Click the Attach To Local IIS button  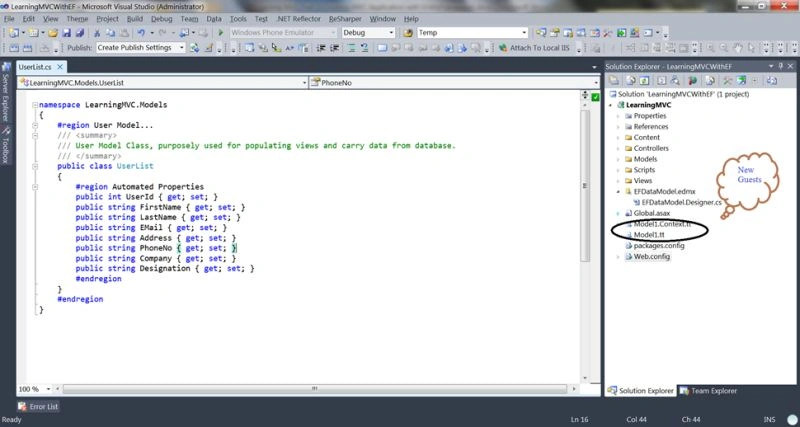[x=534, y=47]
